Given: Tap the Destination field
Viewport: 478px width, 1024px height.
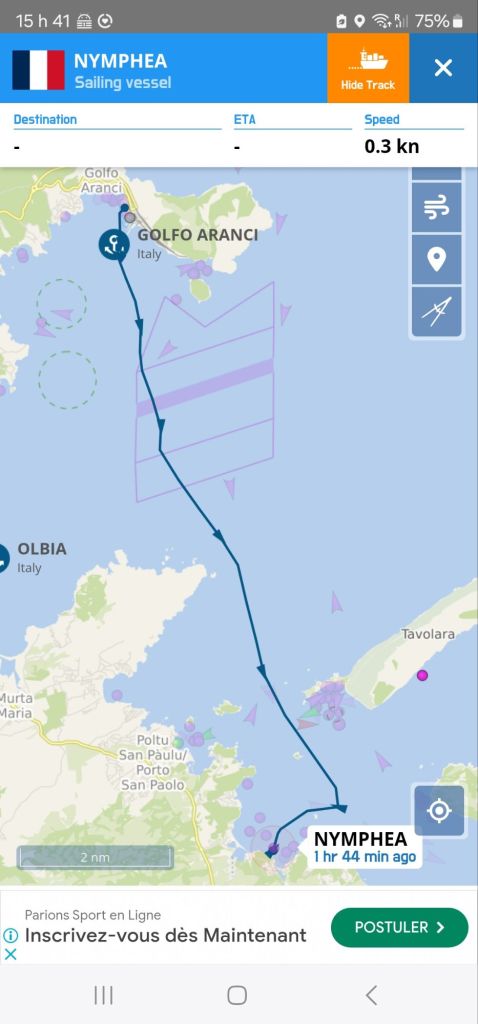Looking at the screenshot, I should click(118, 134).
